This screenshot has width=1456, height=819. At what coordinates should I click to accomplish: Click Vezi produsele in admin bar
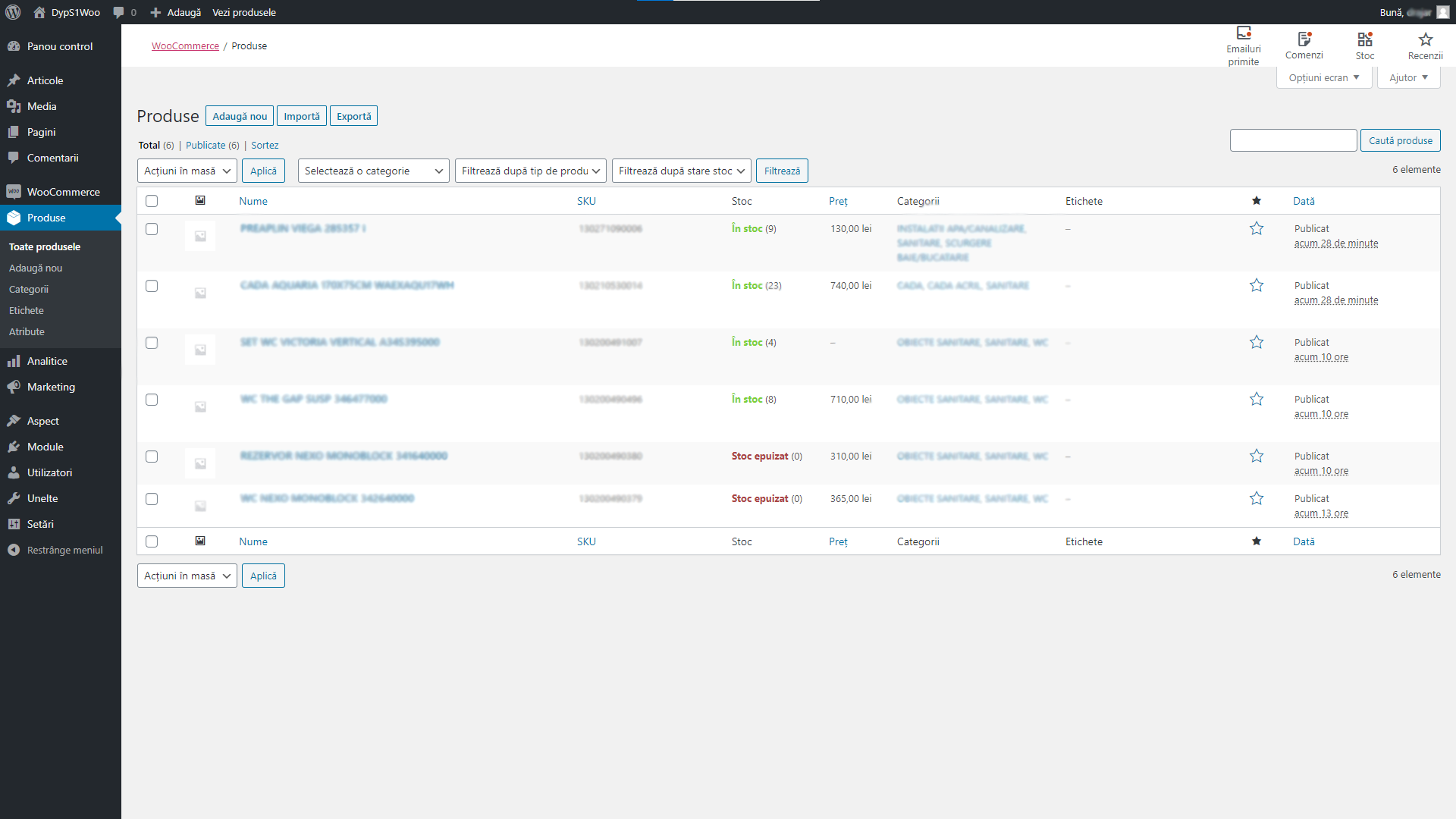tap(244, 12)
